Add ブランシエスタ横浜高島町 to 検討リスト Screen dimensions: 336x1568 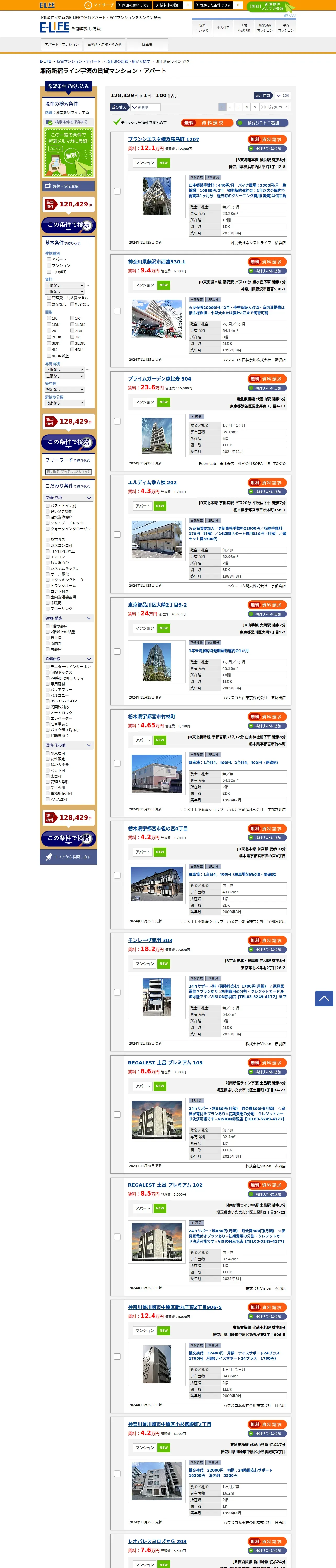pos(268,148)
